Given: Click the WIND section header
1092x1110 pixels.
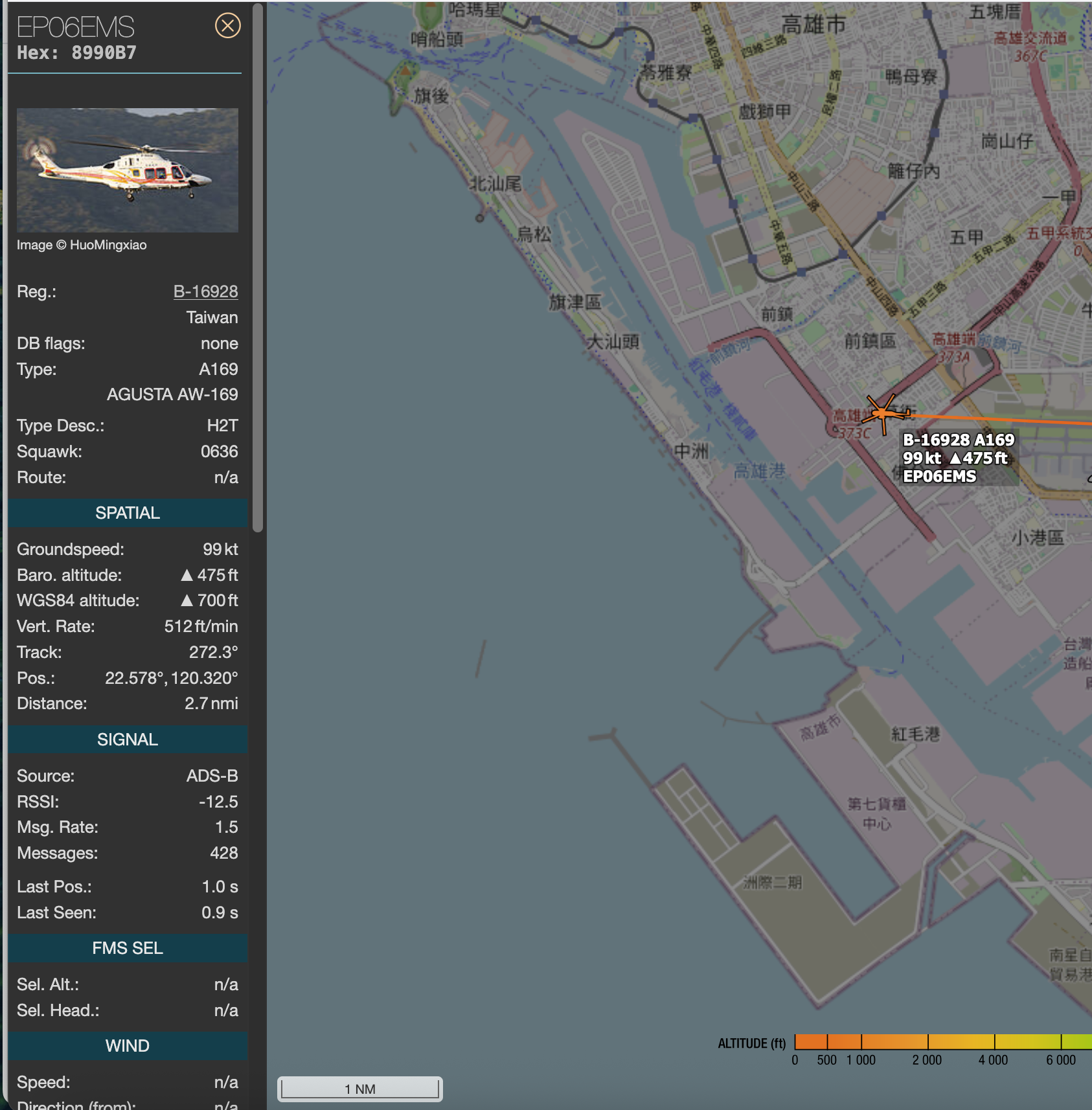Looking at the screenshot, I should (128, 1046).
